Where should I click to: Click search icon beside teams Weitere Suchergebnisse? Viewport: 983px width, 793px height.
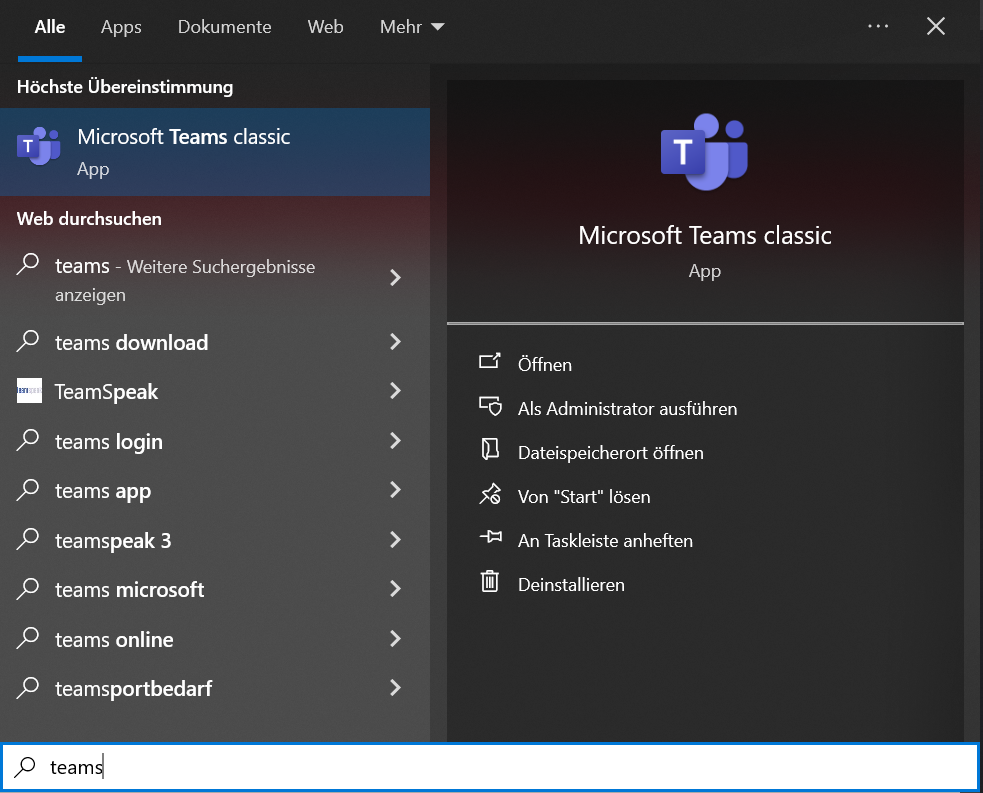pos(28,265)
